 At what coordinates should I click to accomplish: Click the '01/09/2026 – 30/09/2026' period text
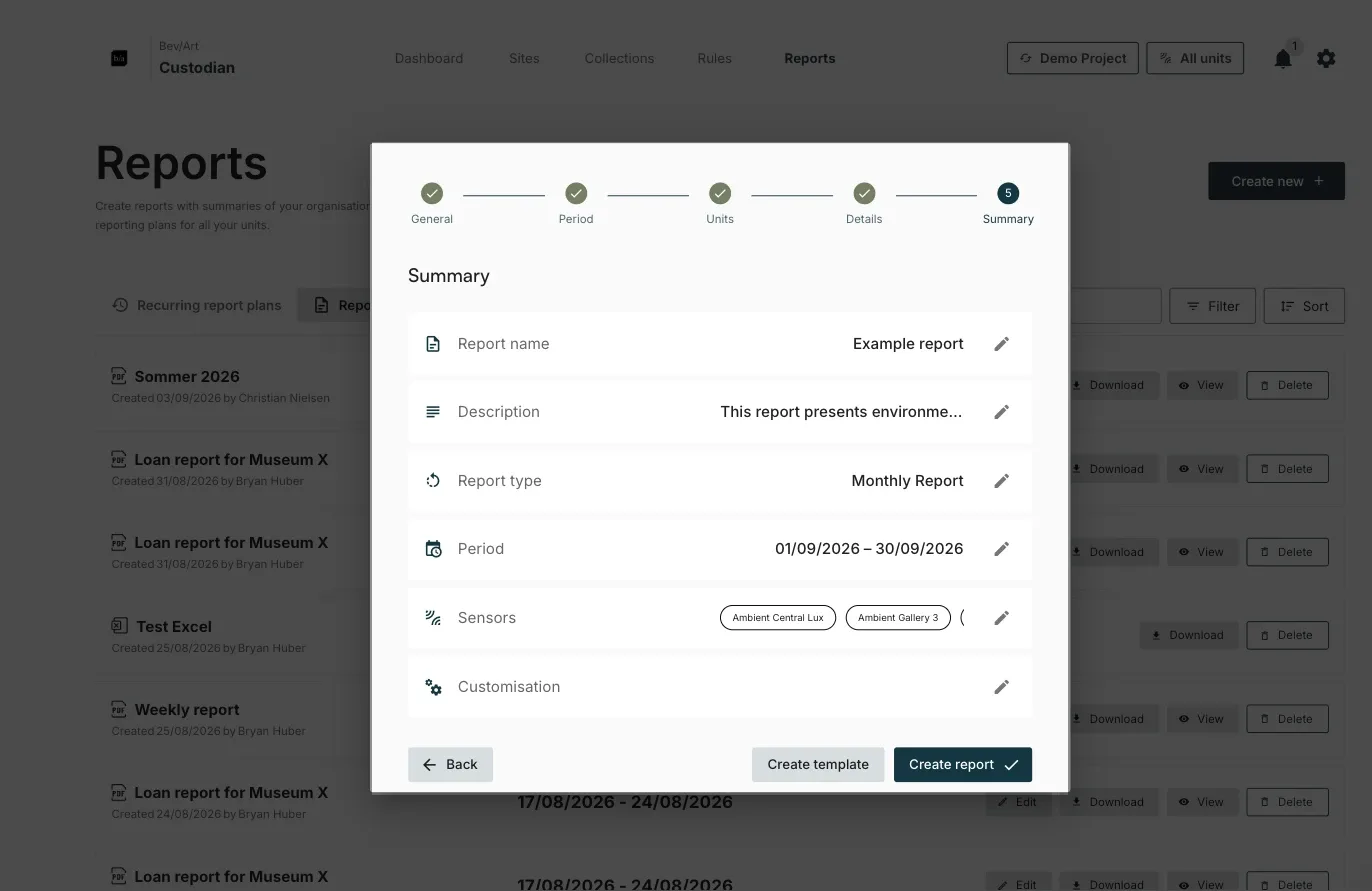pos(869,549)
